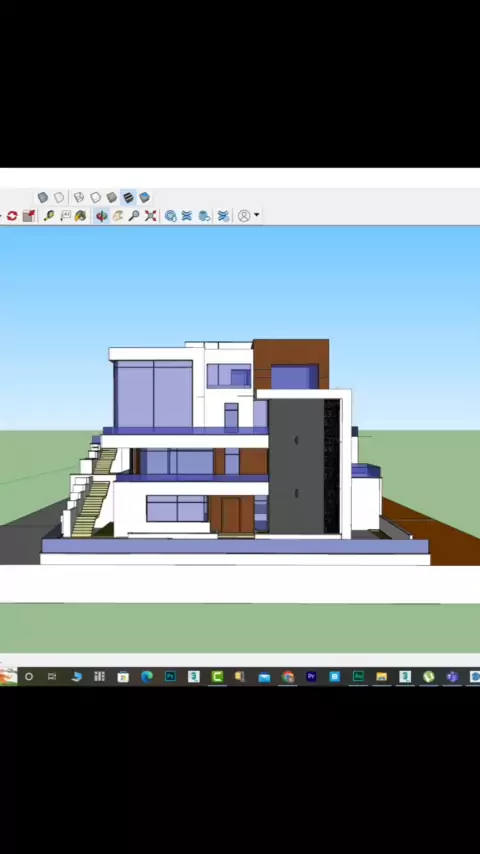Open Microsoft Store from taskbar

tap(123, 676)
